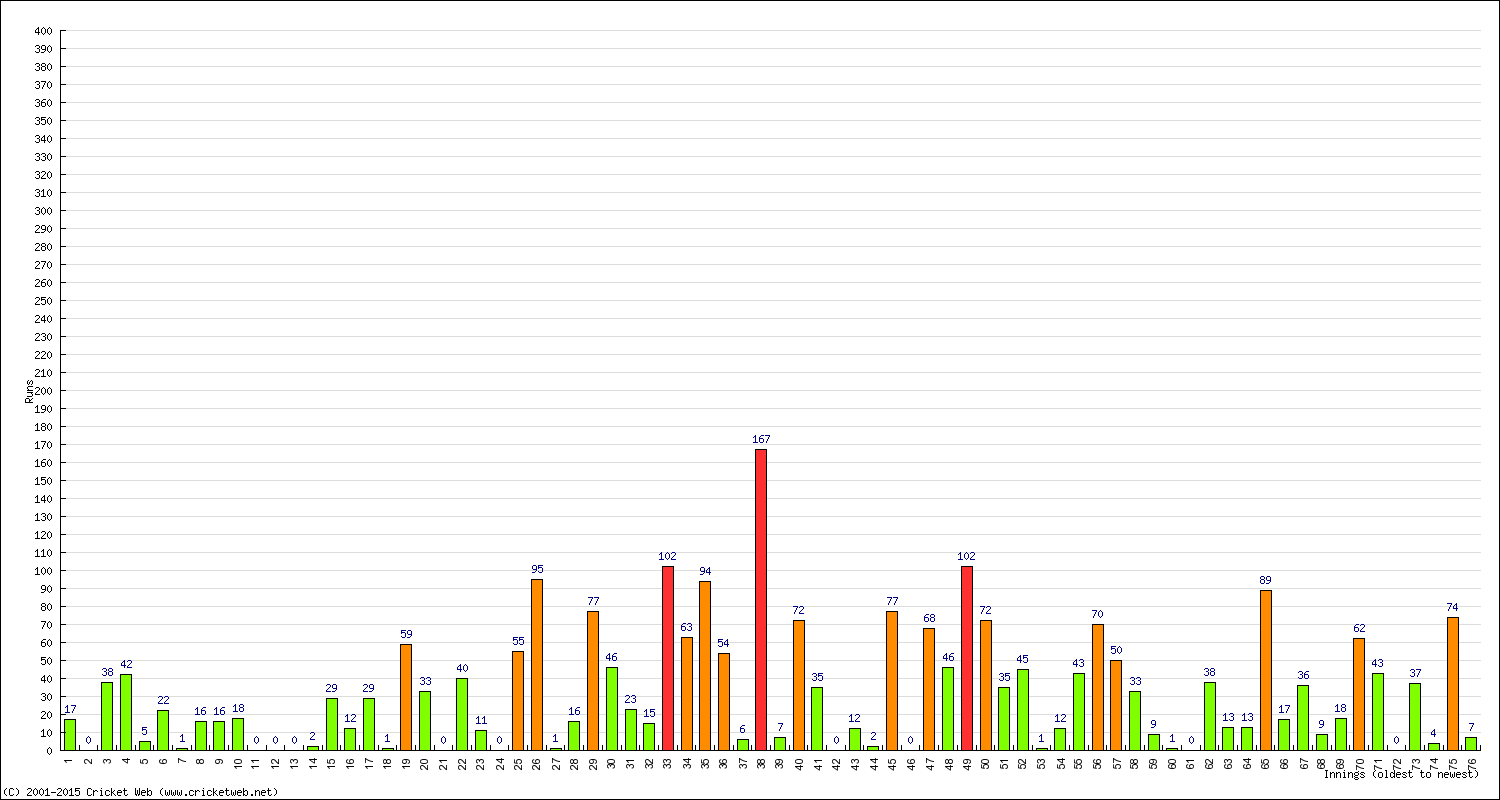Select the red 102 bar at innings 33

[x=668, y=658]
